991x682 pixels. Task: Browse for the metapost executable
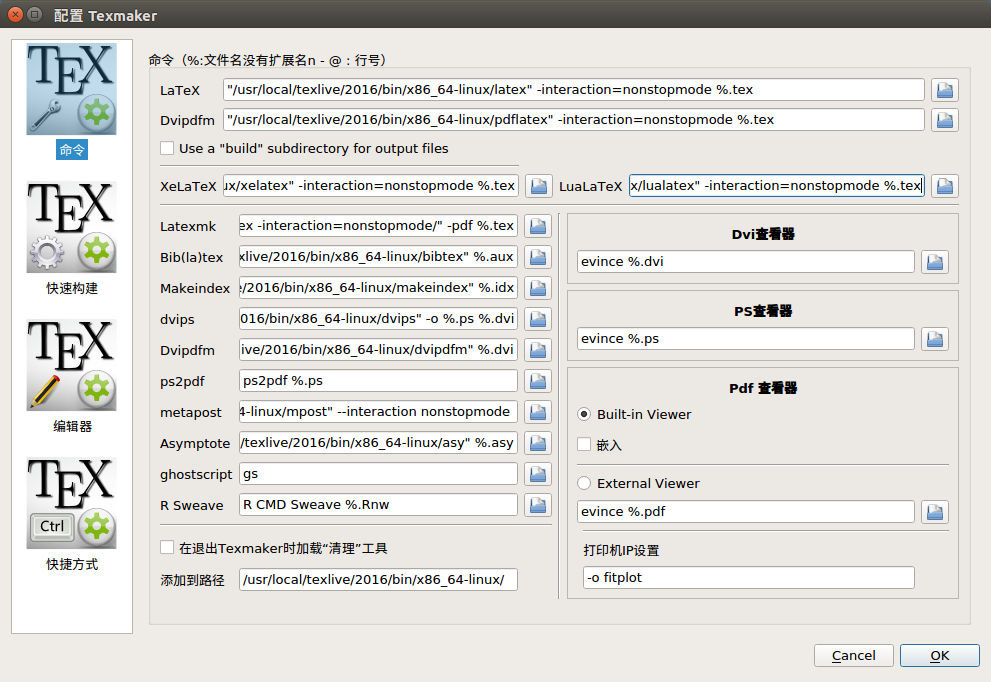click(x=538, y=412)
